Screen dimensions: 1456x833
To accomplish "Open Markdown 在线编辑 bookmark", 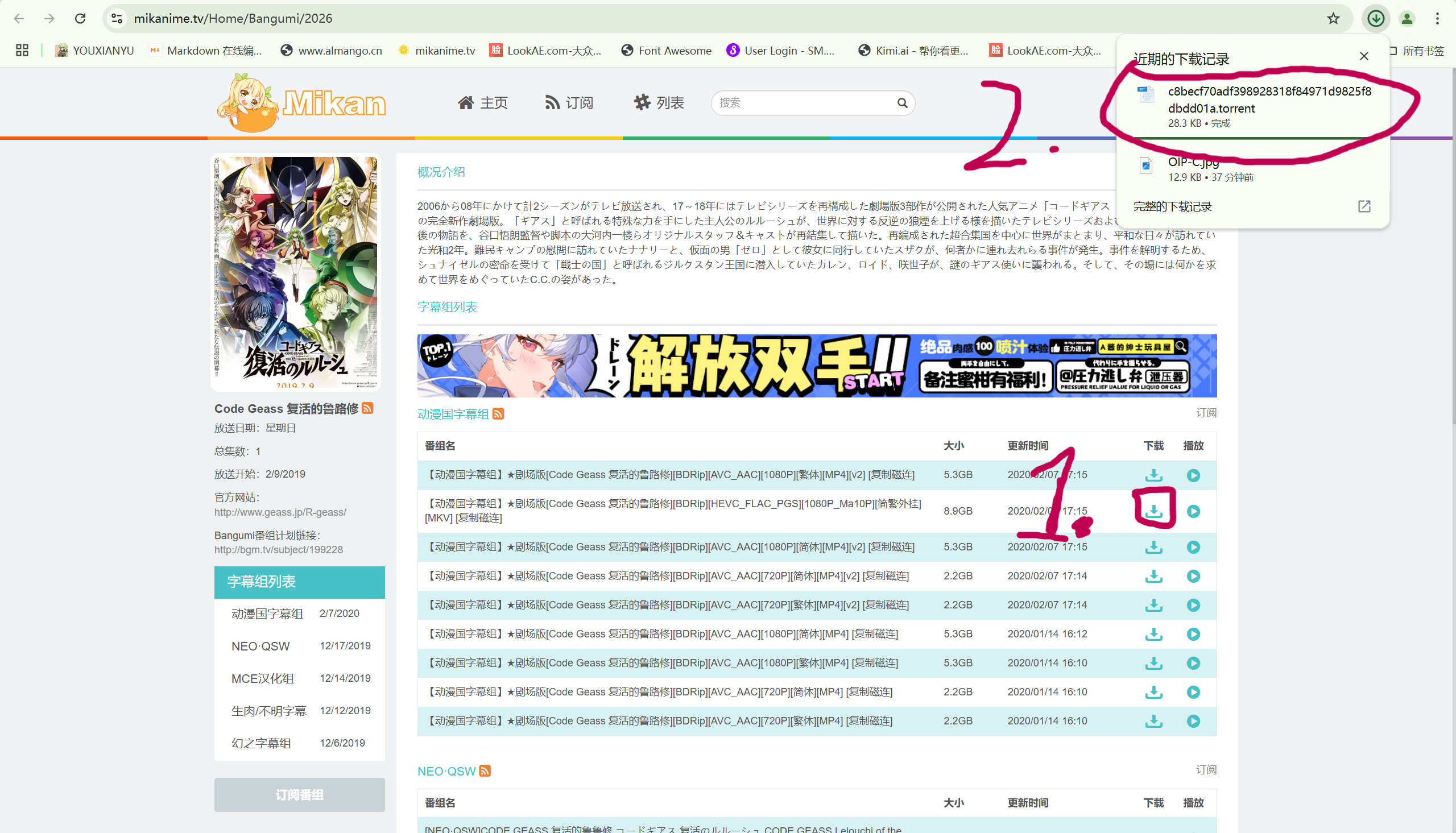I will coord(205,51).
